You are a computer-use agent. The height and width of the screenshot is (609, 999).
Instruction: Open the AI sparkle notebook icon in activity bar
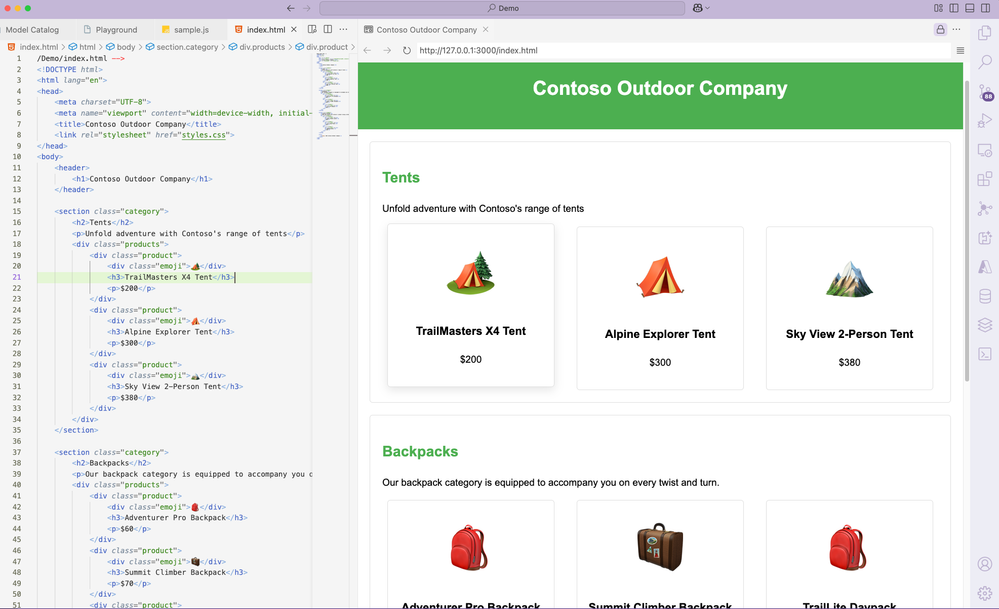tap(985, 238)
